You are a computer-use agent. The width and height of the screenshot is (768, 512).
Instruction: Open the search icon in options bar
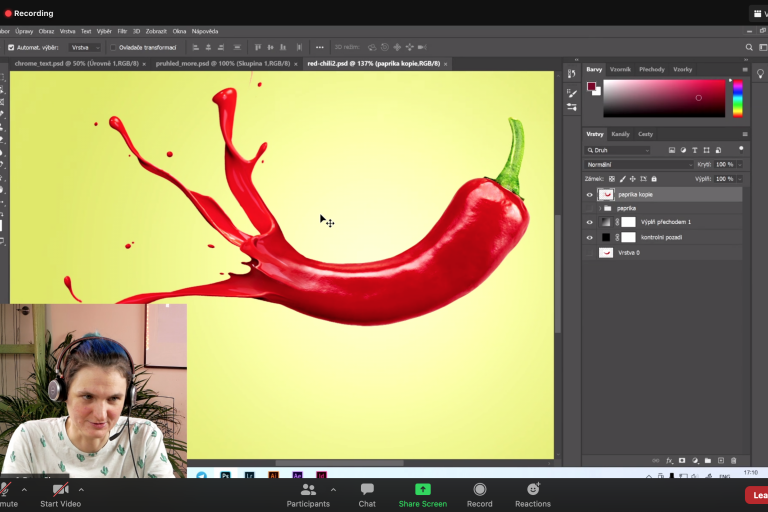click(x=749, y=47)
